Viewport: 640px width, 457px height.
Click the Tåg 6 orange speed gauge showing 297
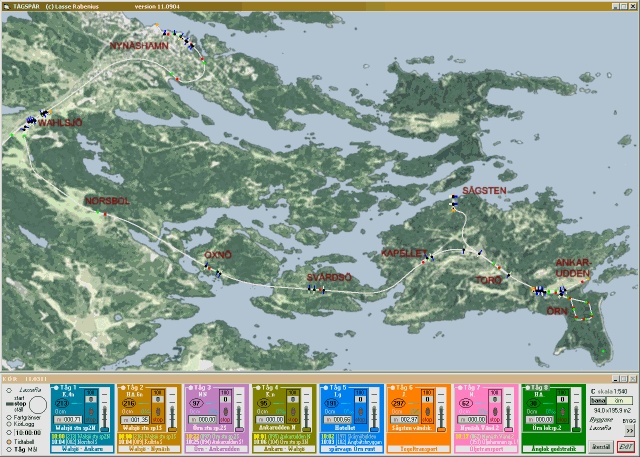399,404
